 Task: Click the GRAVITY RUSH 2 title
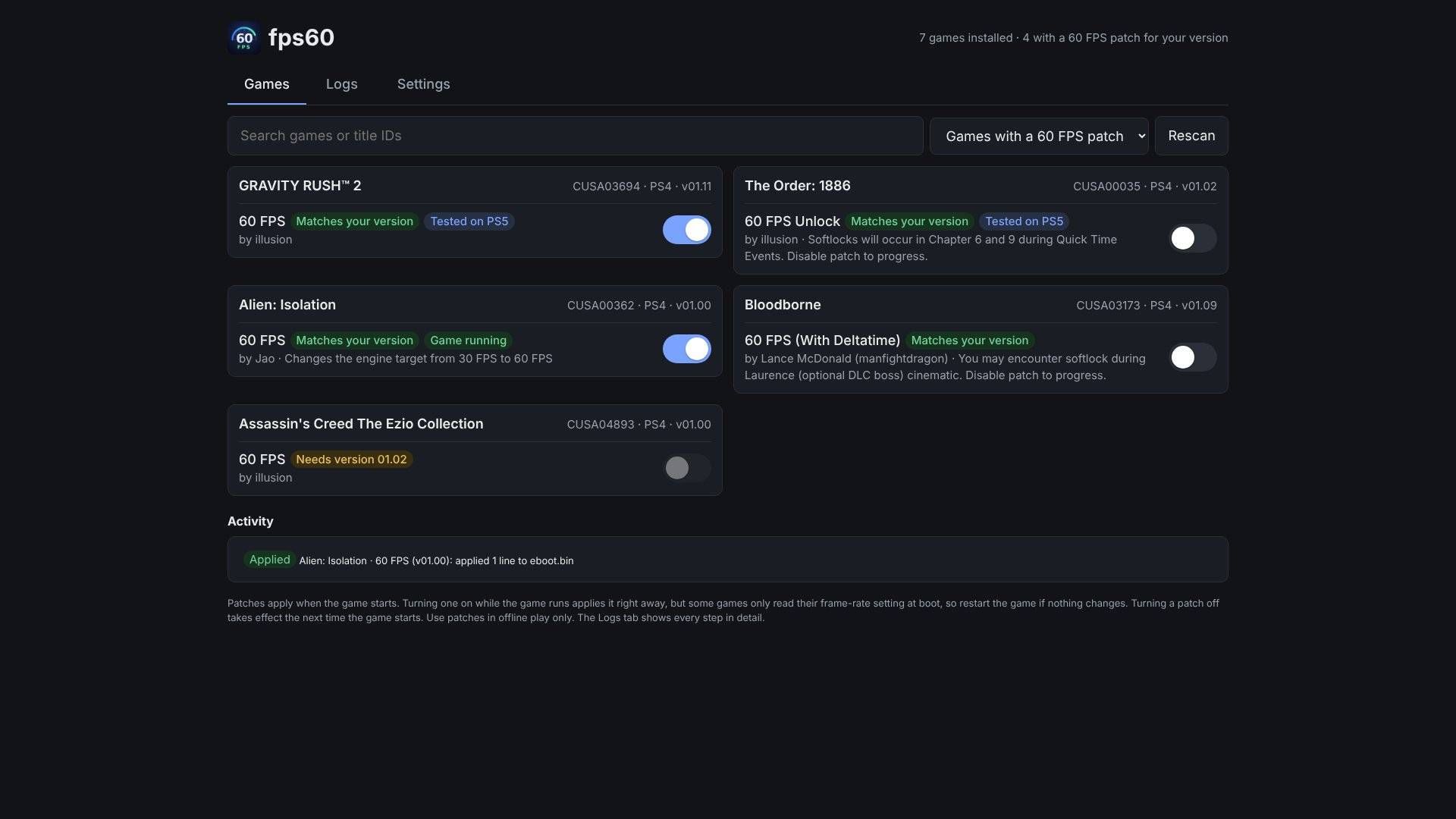point(300,186)
